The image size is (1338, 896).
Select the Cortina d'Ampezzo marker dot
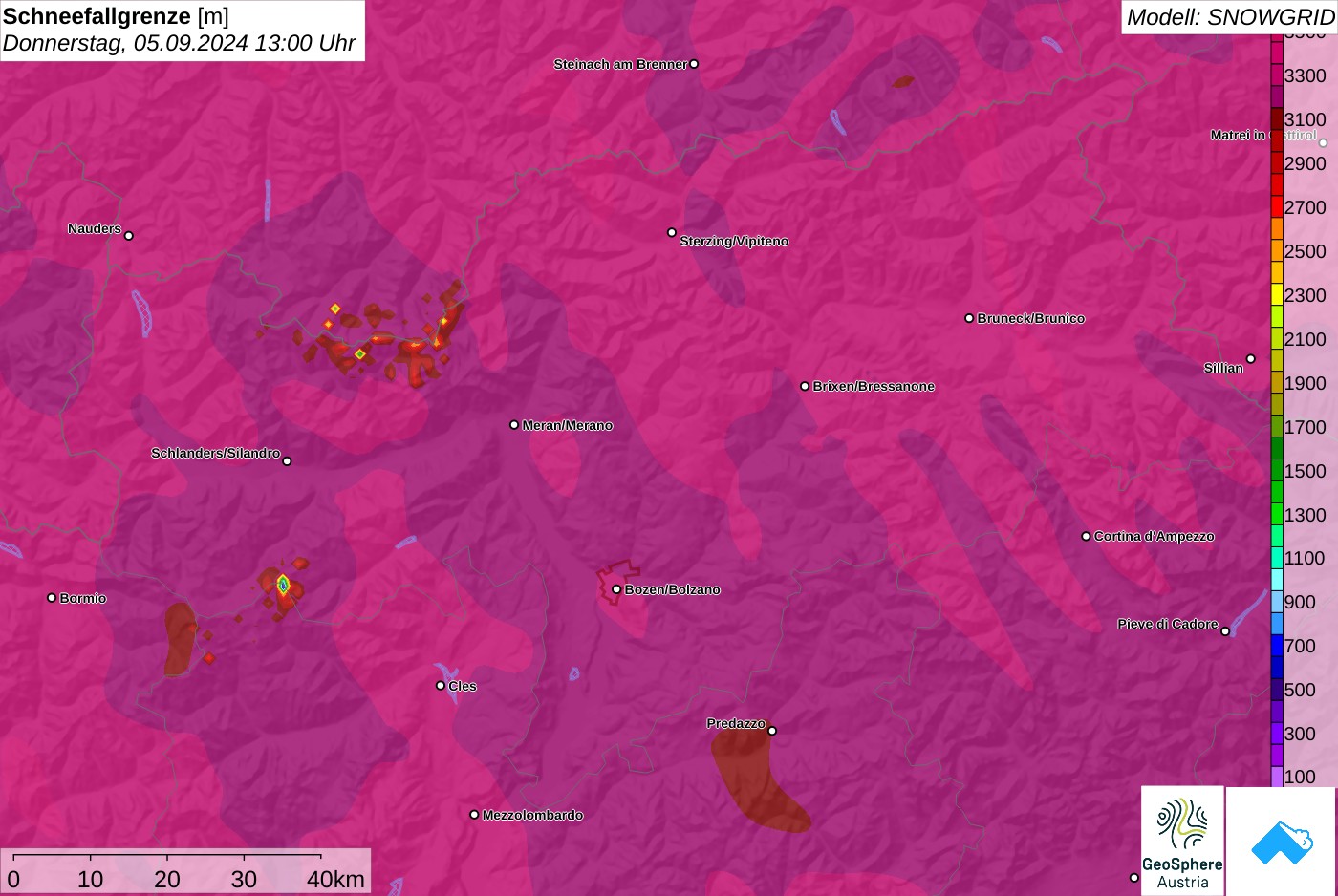pos(1086,536)
